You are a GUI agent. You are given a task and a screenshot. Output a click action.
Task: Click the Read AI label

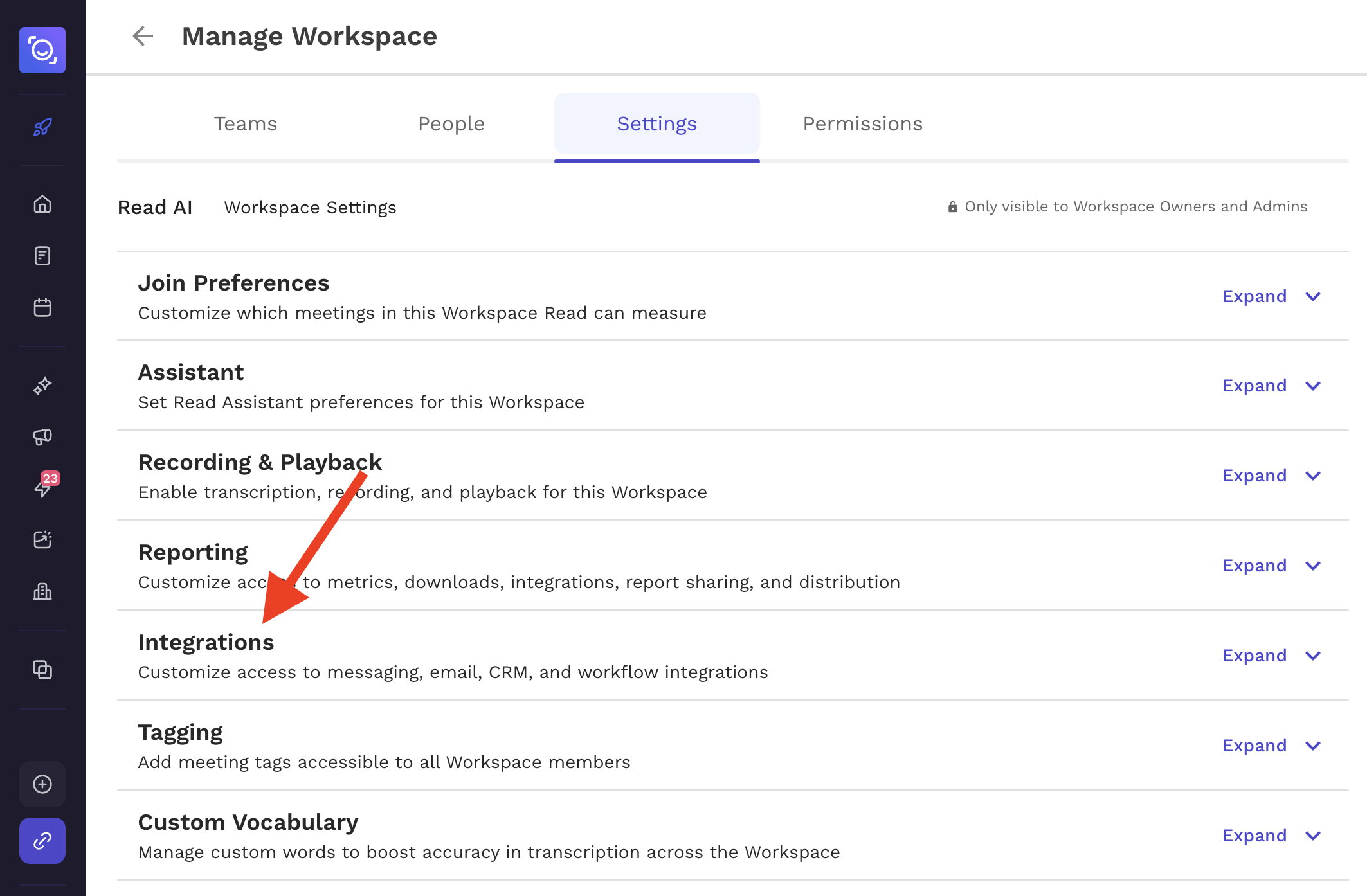click(x=155, y=208)
